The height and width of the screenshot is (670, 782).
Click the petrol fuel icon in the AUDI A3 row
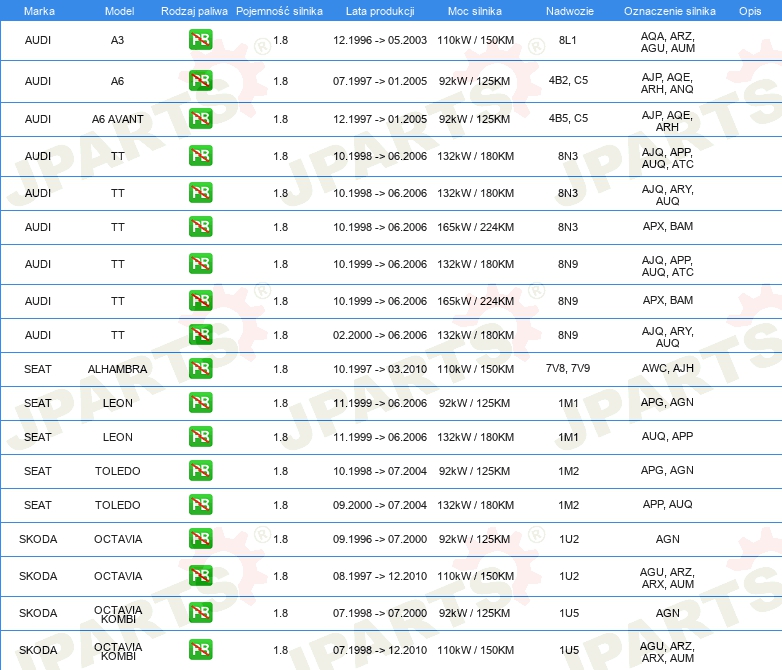point(200,40)
